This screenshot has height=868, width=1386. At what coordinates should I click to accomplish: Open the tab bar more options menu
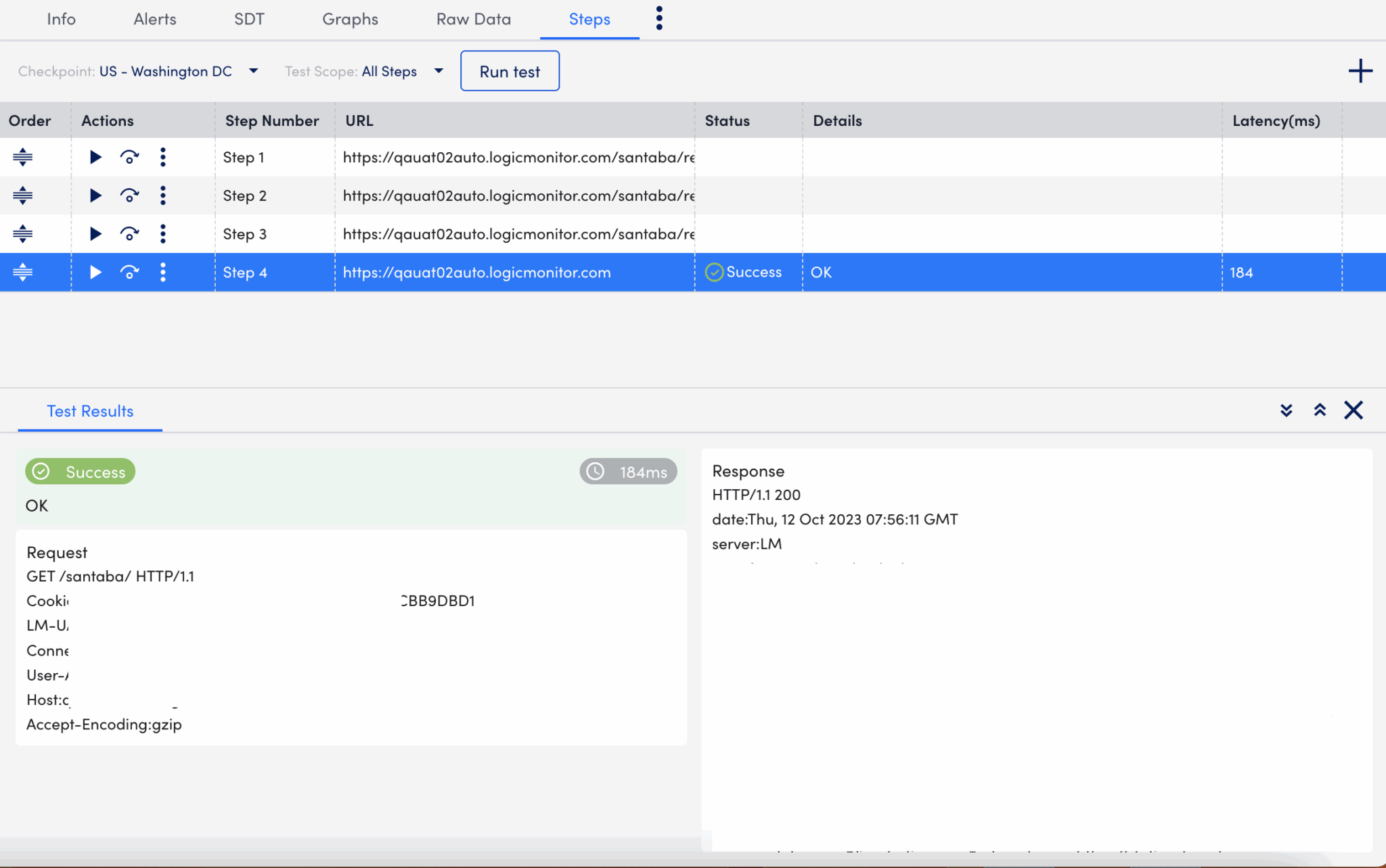659,18
